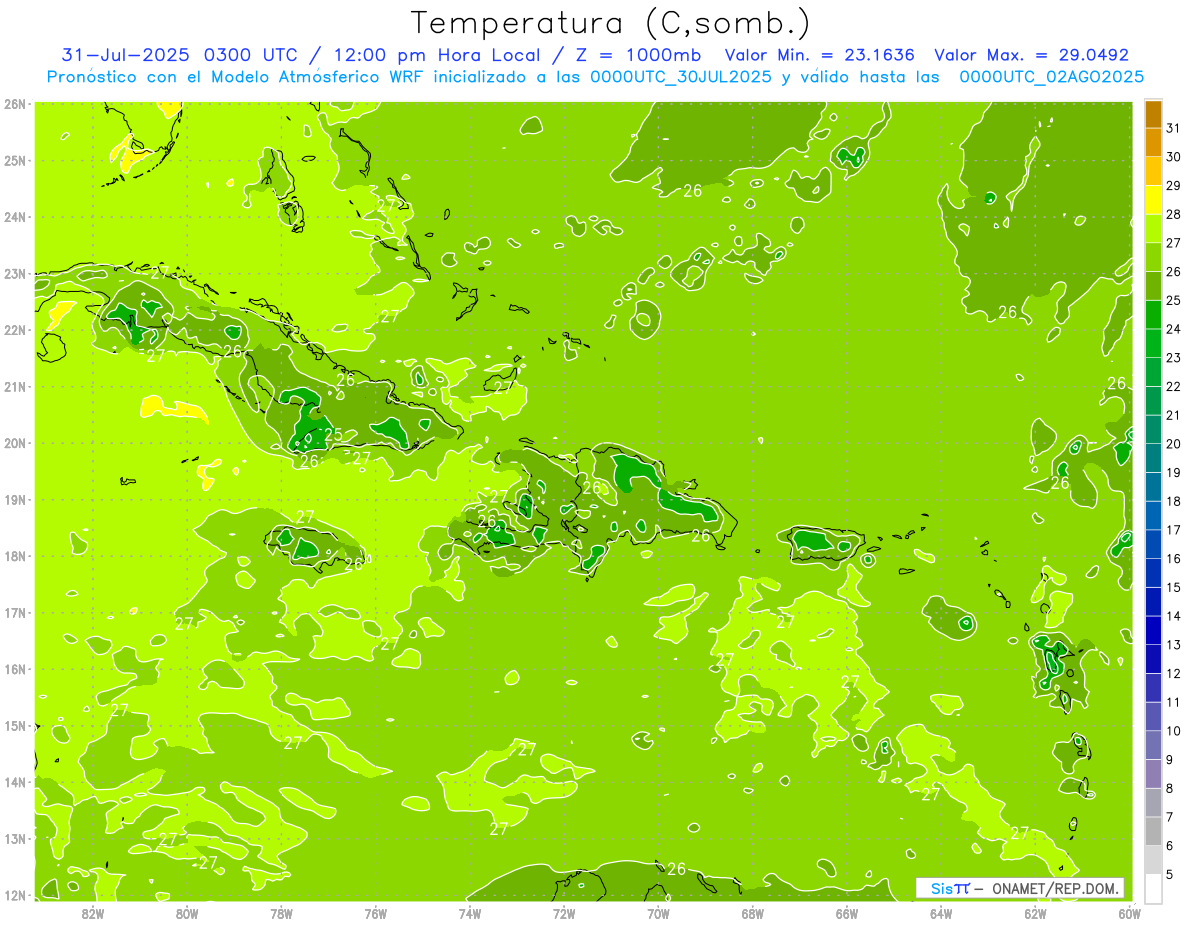
Task: Click the purple 8–9 colorbar segment
Action: click(x=1153, y=773)
